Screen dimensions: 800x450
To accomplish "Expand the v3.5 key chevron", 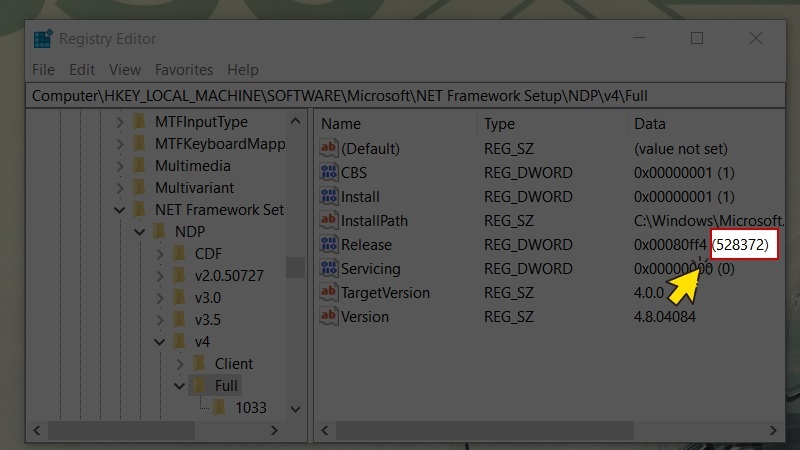I will (160, 320).
